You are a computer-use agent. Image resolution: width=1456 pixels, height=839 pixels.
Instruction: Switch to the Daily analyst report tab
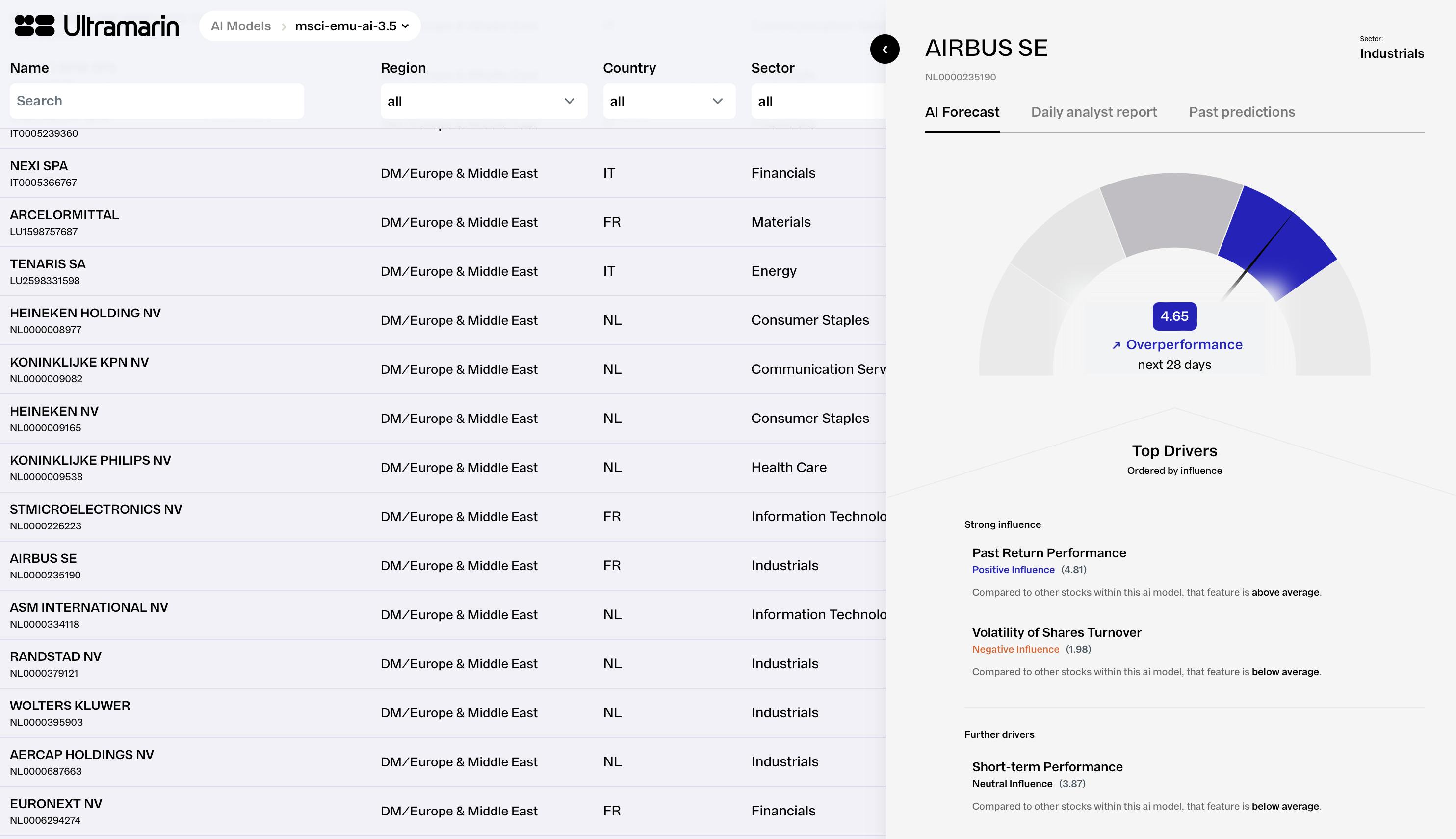1094,112
